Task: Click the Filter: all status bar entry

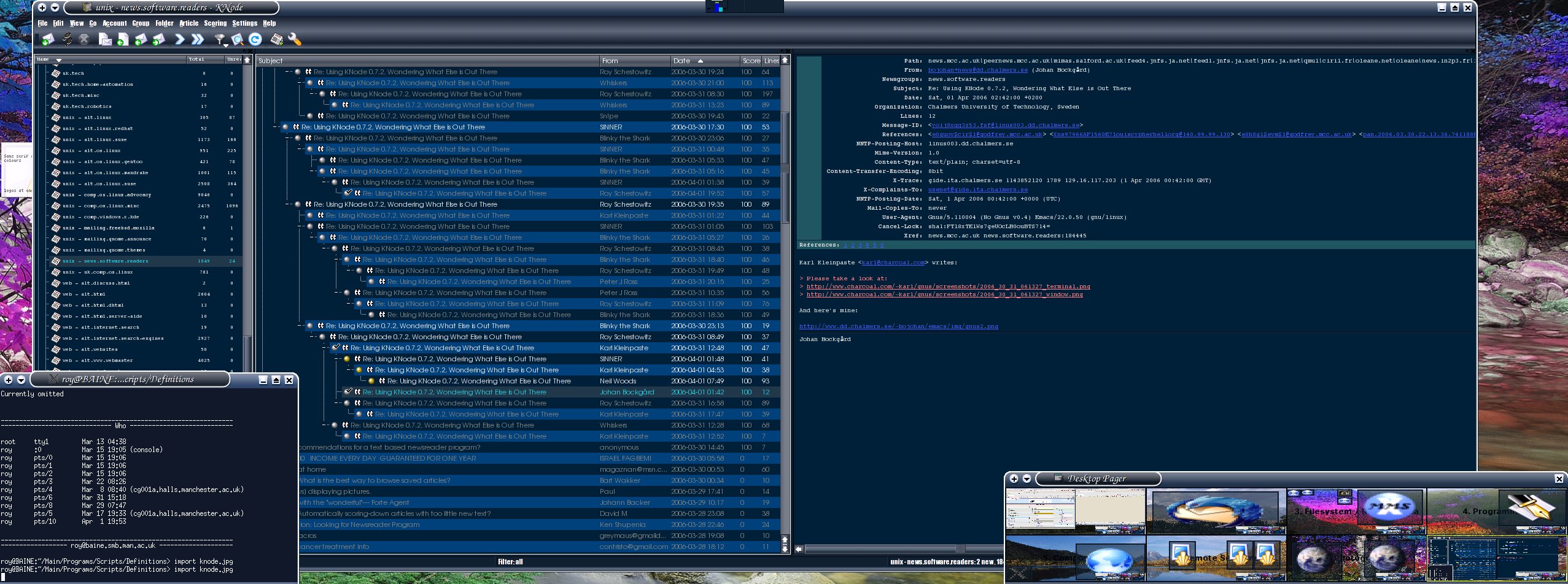Action: click(x=510, y=561)
